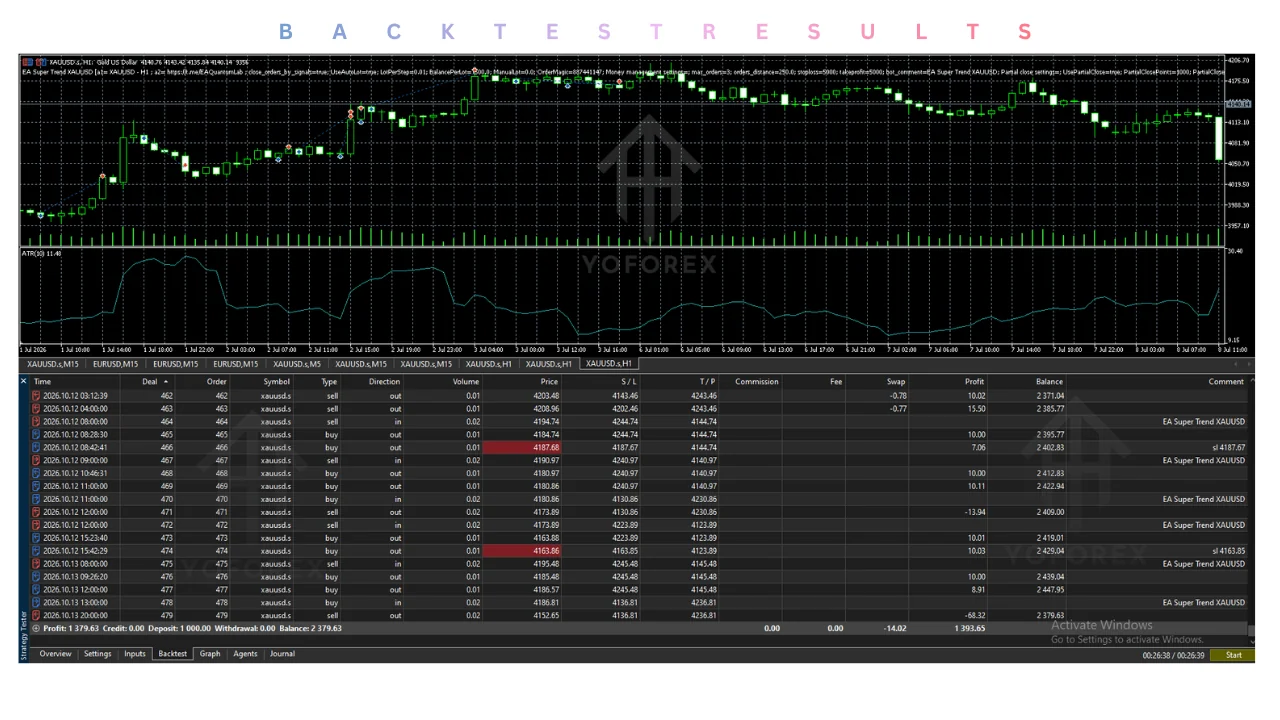Open the Journal tab
The height and width of the screenshot is (720, 1280).
(x=282, y=654)
